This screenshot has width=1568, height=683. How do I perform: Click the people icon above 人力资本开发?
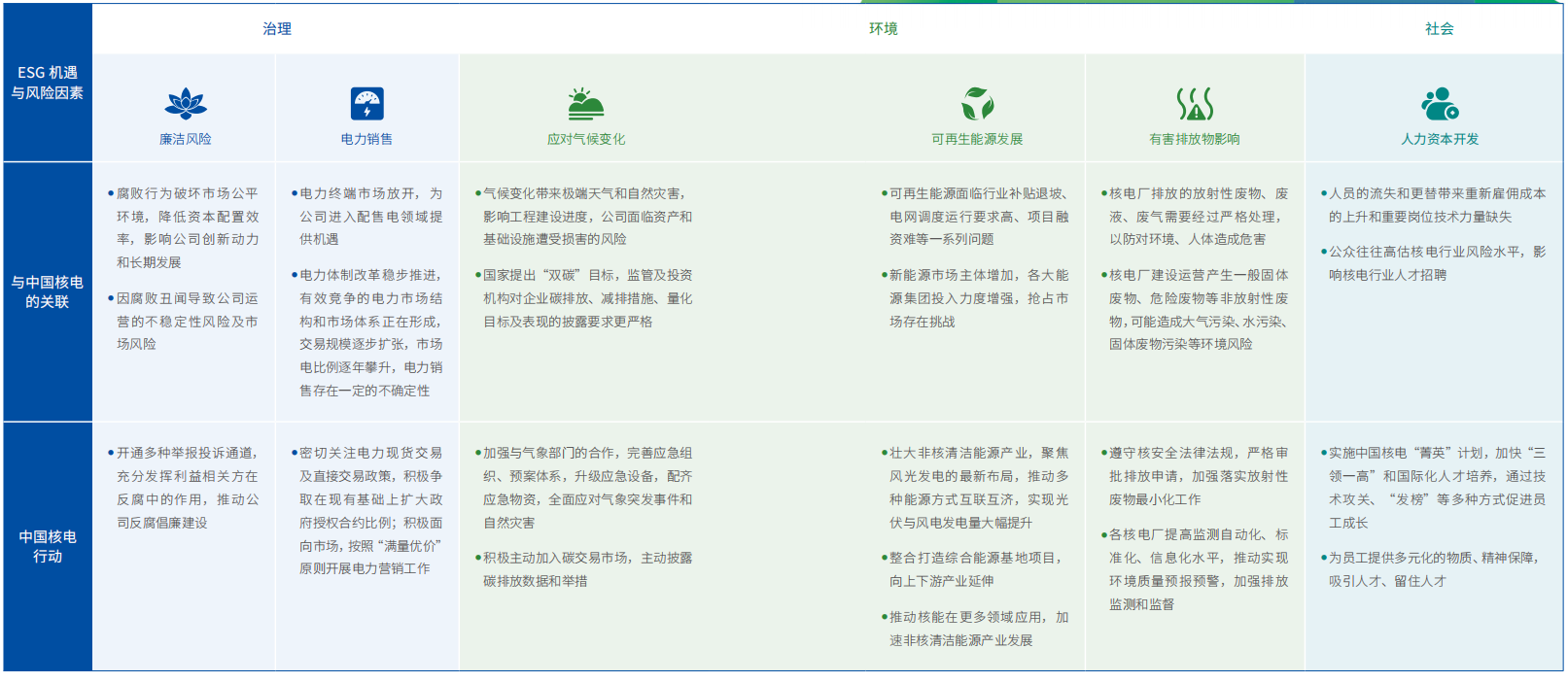click(1440, 104)
